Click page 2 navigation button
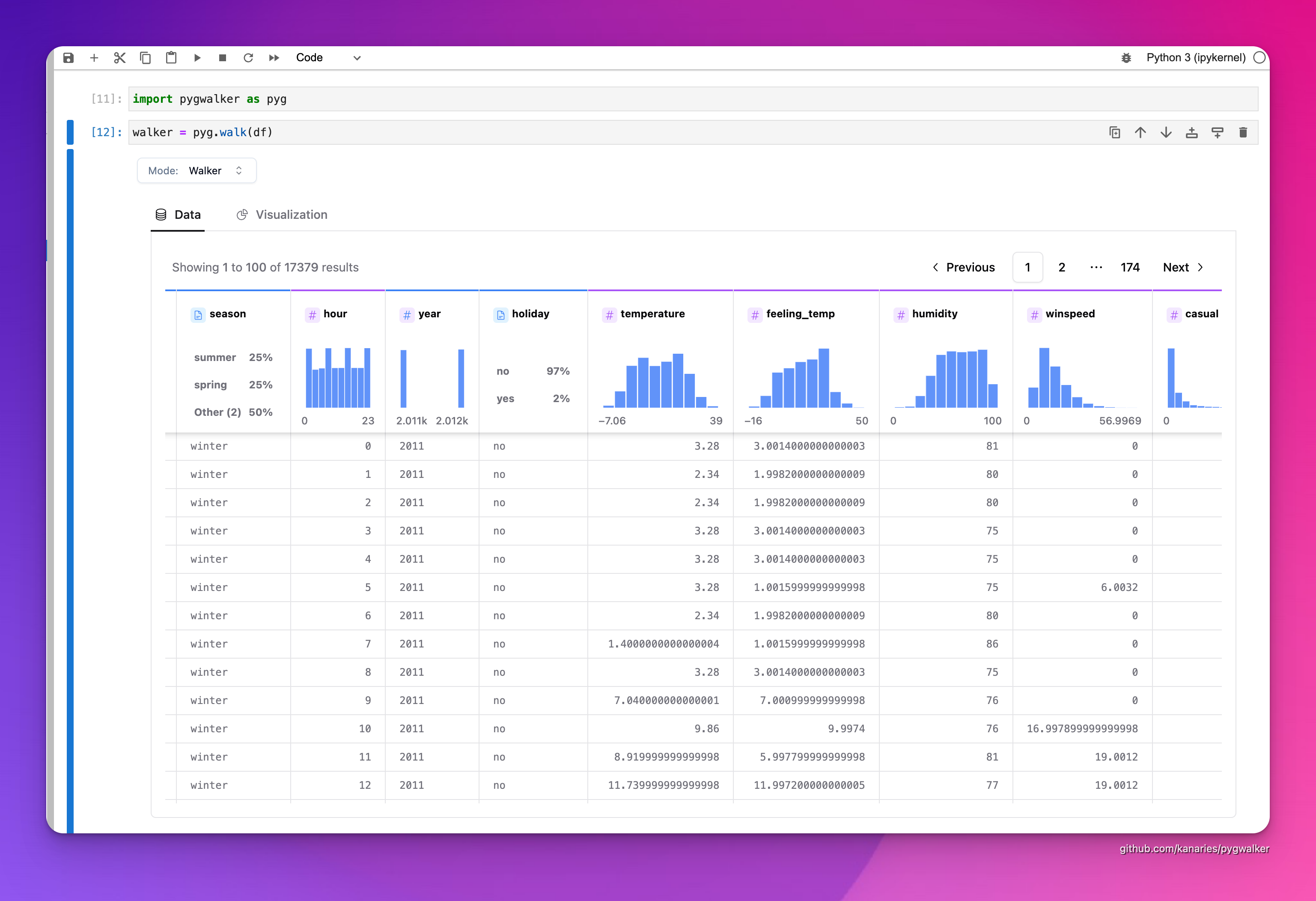Screen dimensions: 1316x901 1062,267
